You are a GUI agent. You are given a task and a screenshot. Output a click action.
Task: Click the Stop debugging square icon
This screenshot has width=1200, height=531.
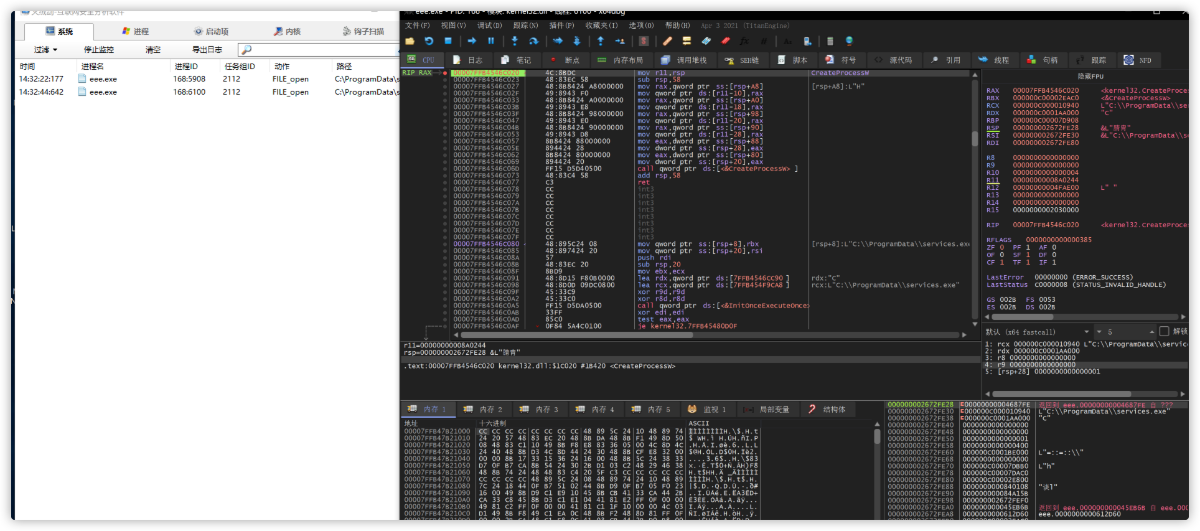coord(447,41)
